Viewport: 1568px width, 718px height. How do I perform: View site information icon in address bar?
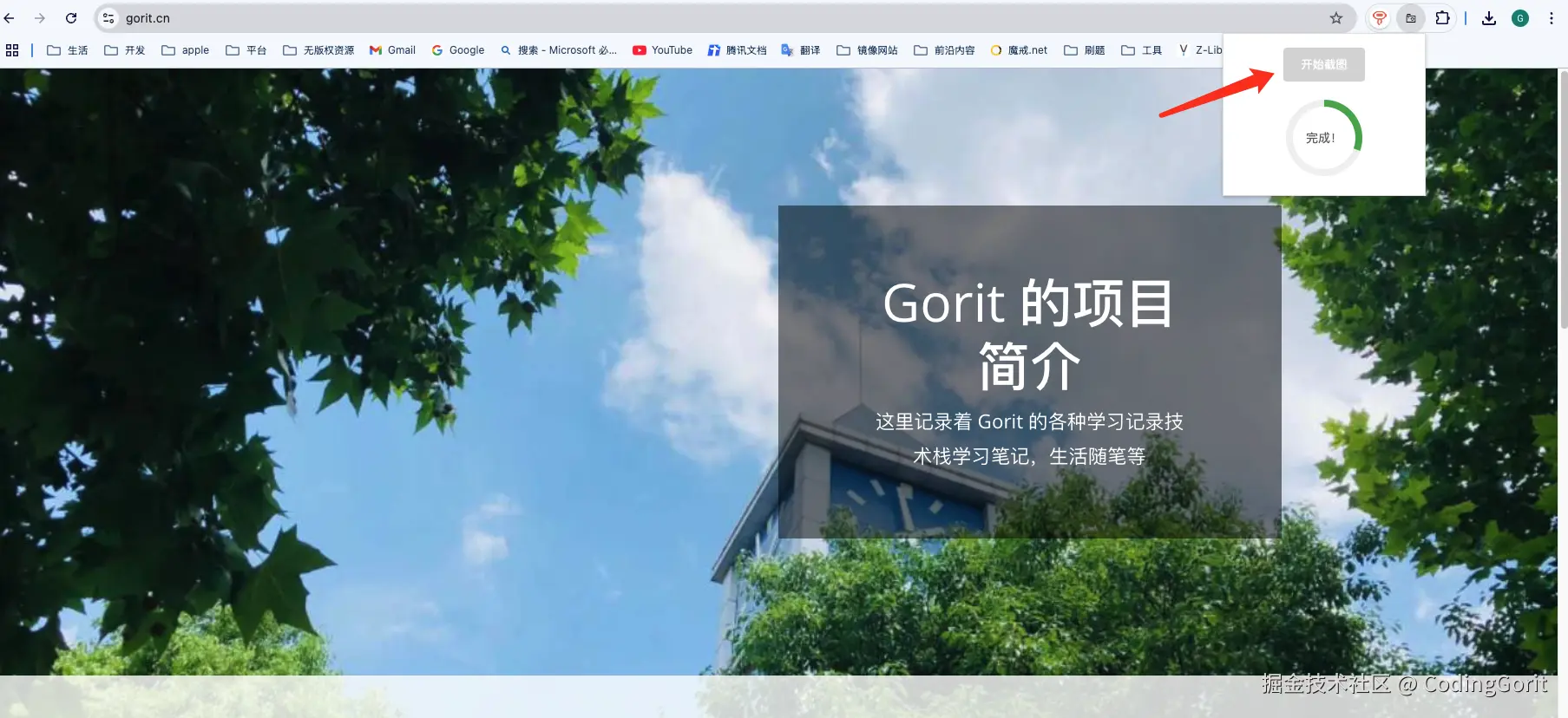pyautogui.click(x=108, y=18)
